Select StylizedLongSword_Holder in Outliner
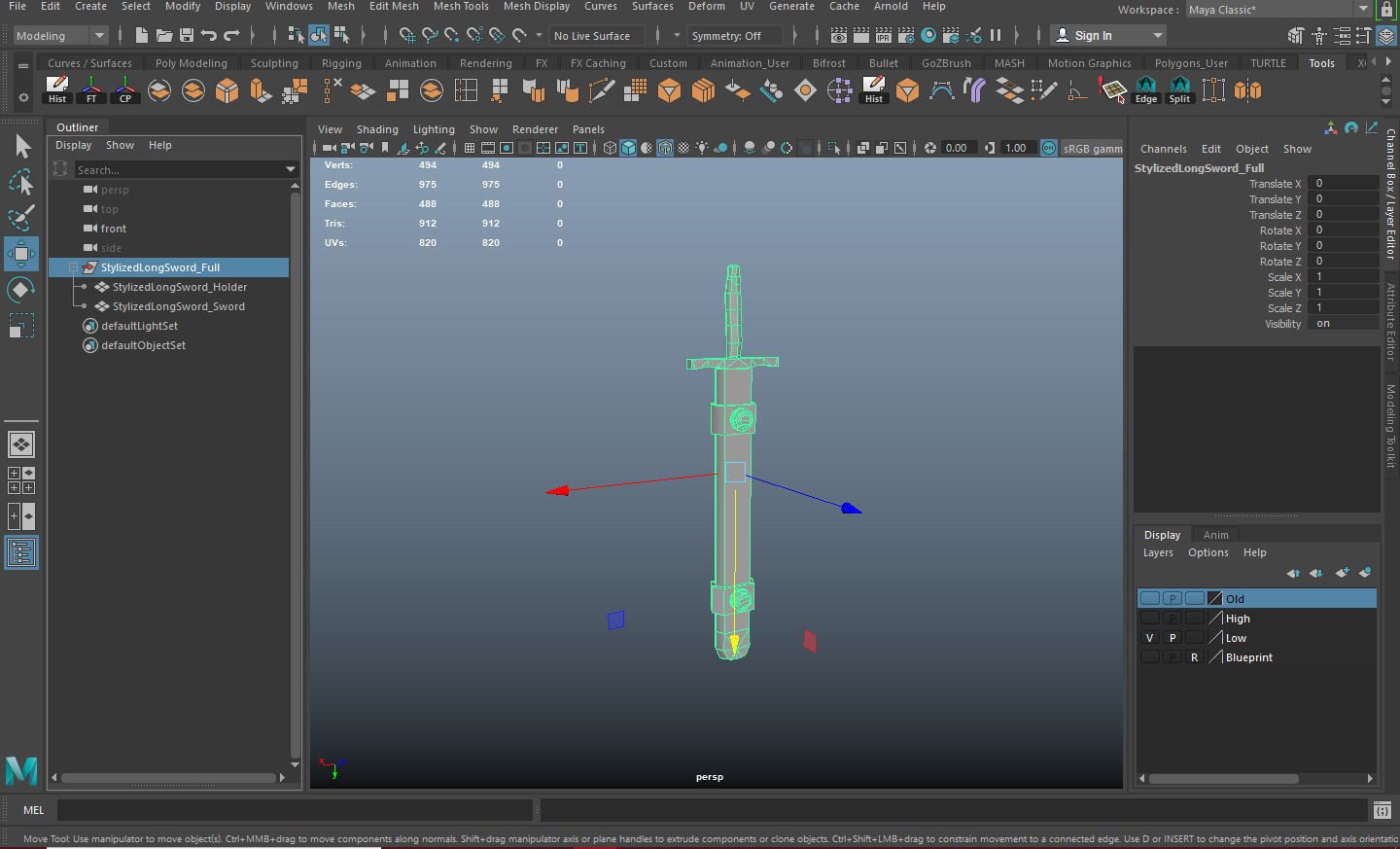This screenshot has width=1400, height=849. coord(180,287)
